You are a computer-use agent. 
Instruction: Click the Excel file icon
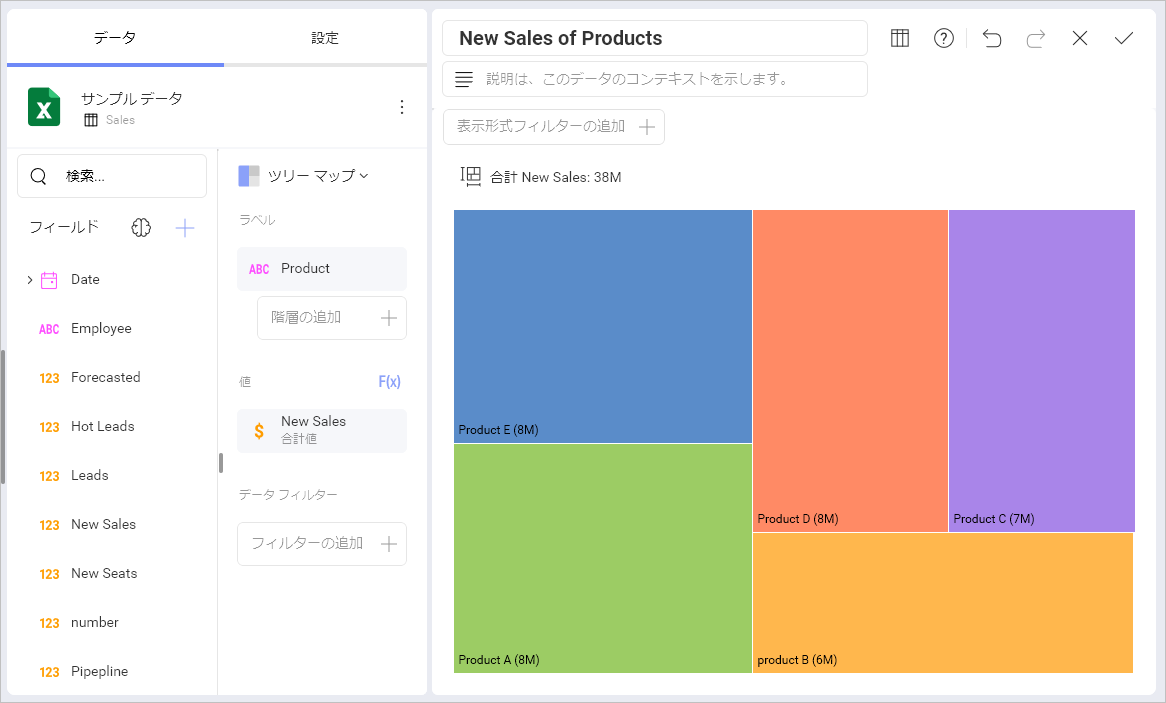(x=44, y=107)
